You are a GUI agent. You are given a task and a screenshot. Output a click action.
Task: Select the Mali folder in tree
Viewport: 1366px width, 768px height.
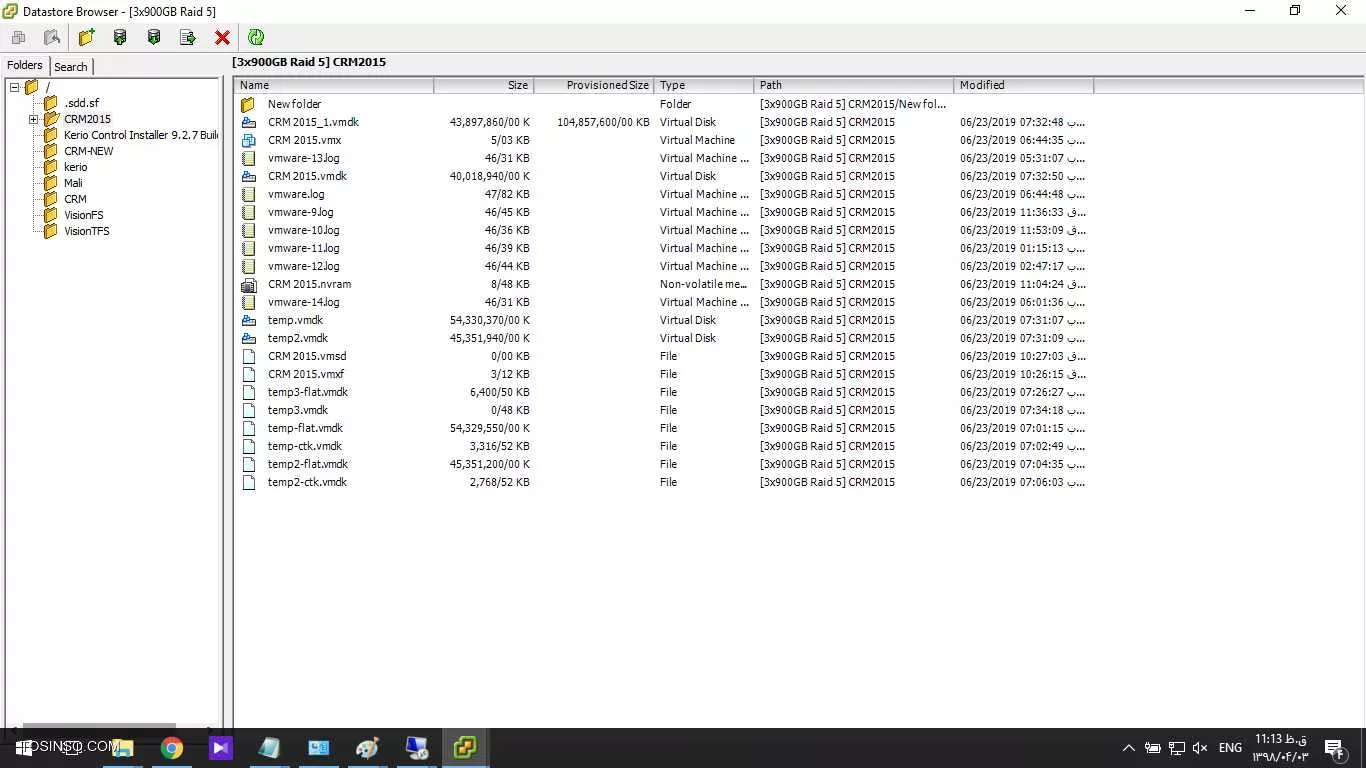pos(74,183)
